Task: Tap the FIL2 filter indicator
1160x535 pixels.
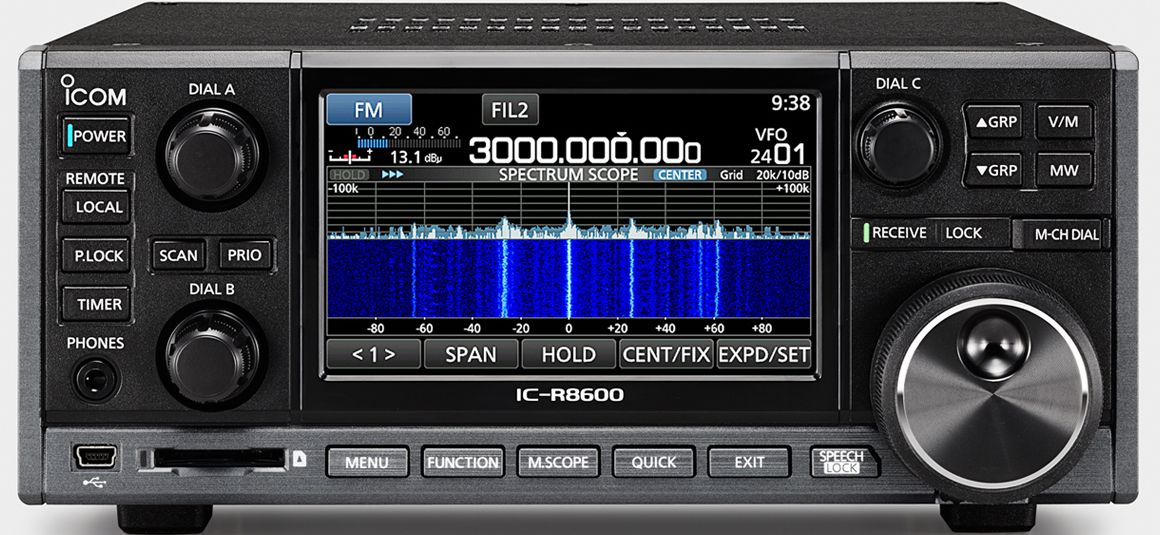Action: (510, 110)
